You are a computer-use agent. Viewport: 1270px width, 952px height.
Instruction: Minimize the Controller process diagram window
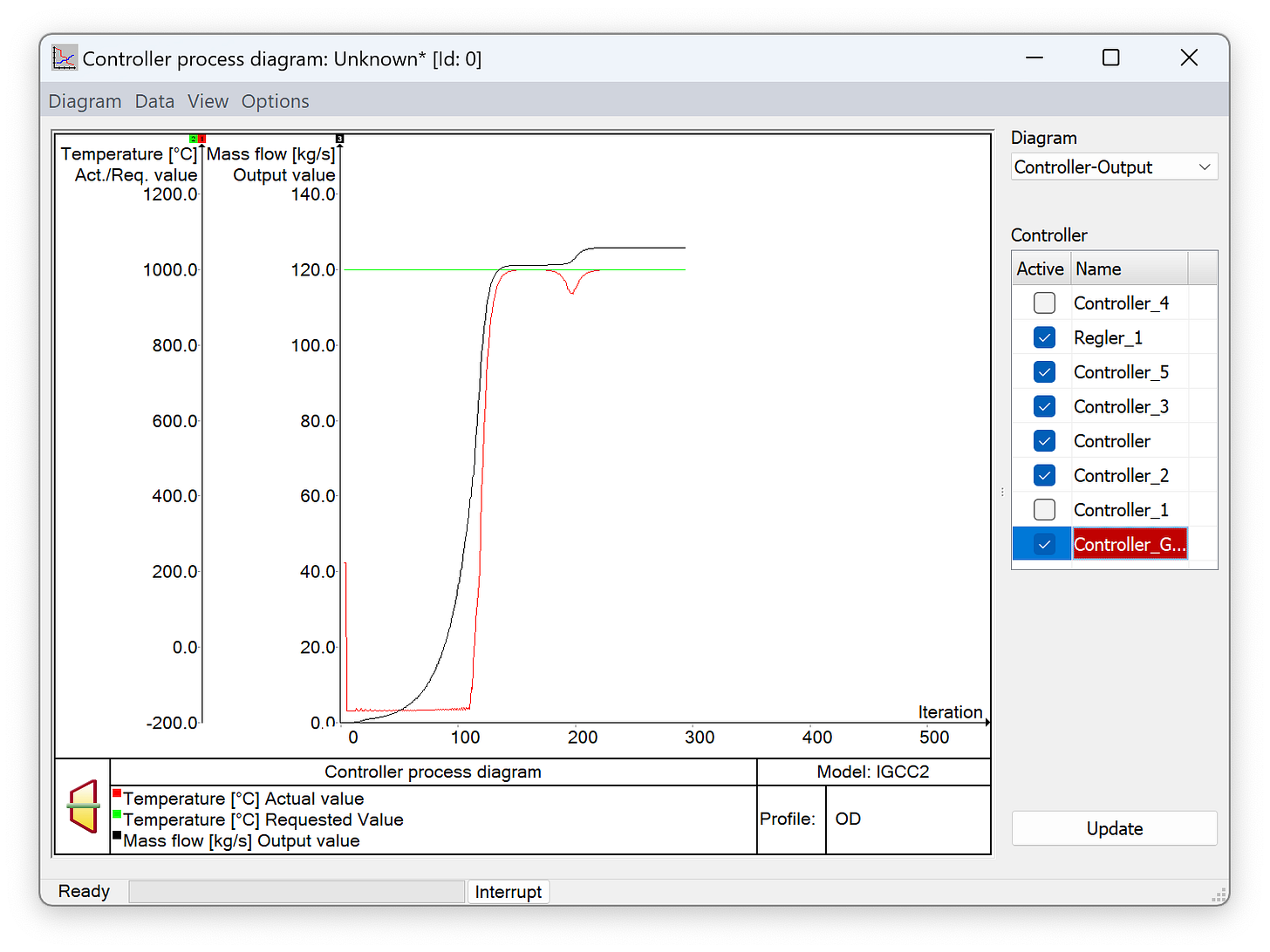point(1034,58)
